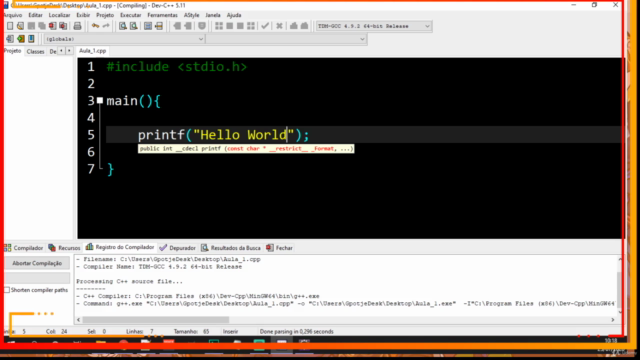The height and width of the screenshot is (360, 640).
Task: Click the navigate Forward arrow icon
Action: click(188, 26)
